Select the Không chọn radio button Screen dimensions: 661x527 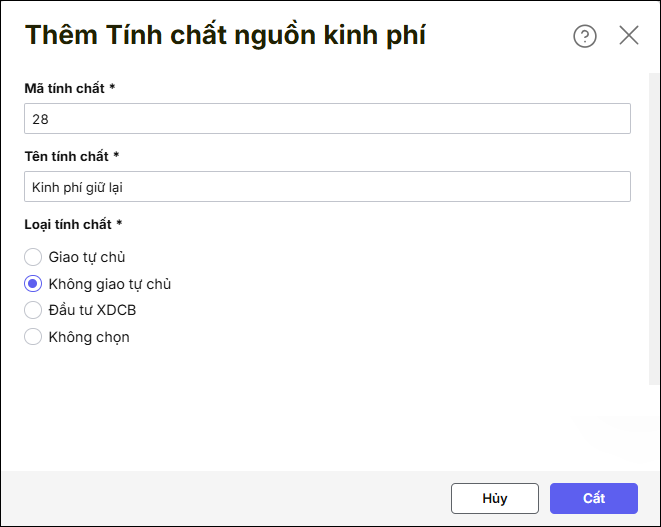[33, 337]
